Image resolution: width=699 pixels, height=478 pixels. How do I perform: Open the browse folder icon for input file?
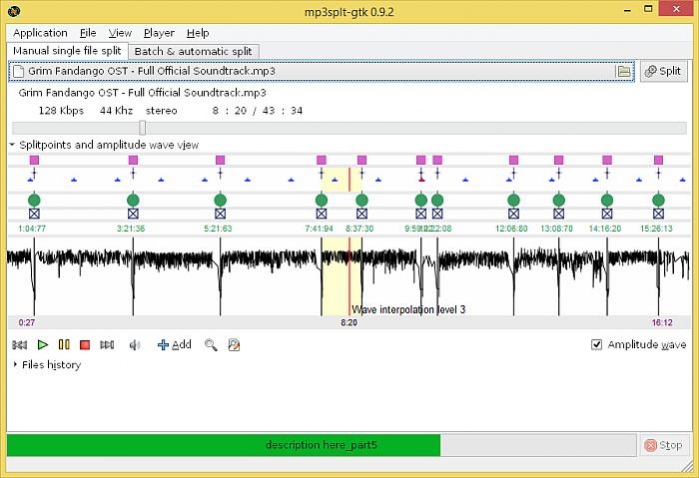coord(624,71)
